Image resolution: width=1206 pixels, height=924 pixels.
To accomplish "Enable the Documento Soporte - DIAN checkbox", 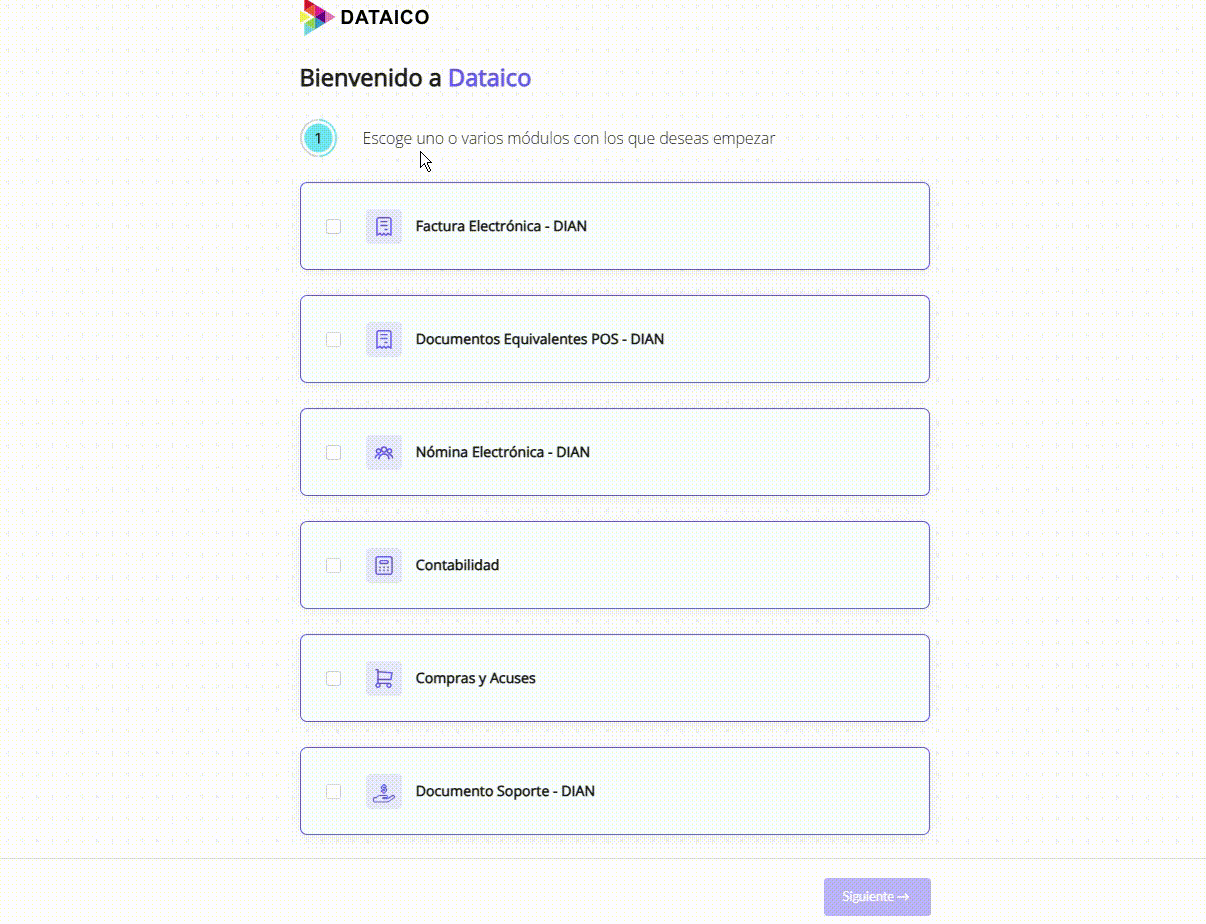I will (x=333, y=790).
